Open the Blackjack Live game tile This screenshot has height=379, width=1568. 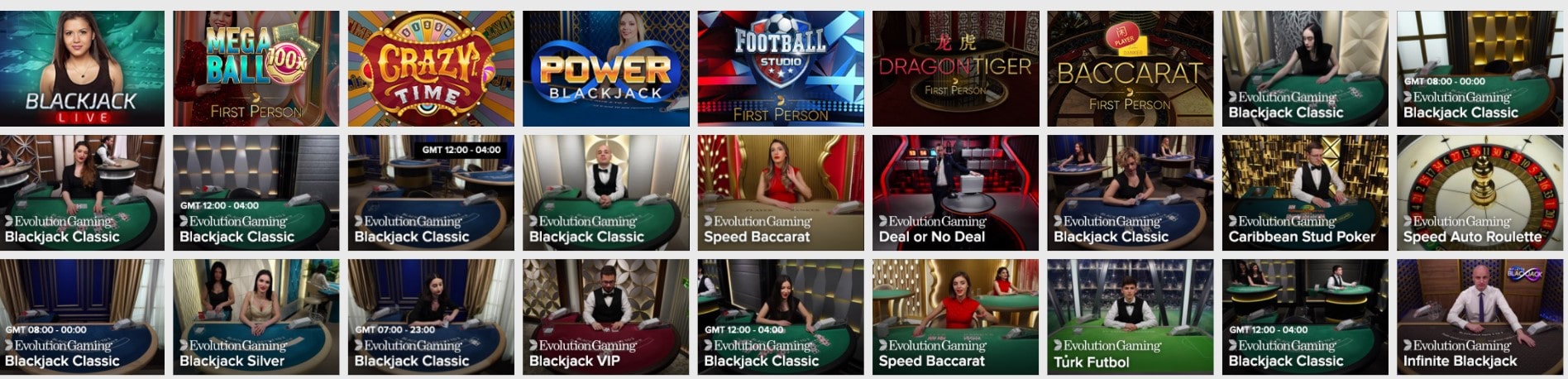click(x=82, y=69)
